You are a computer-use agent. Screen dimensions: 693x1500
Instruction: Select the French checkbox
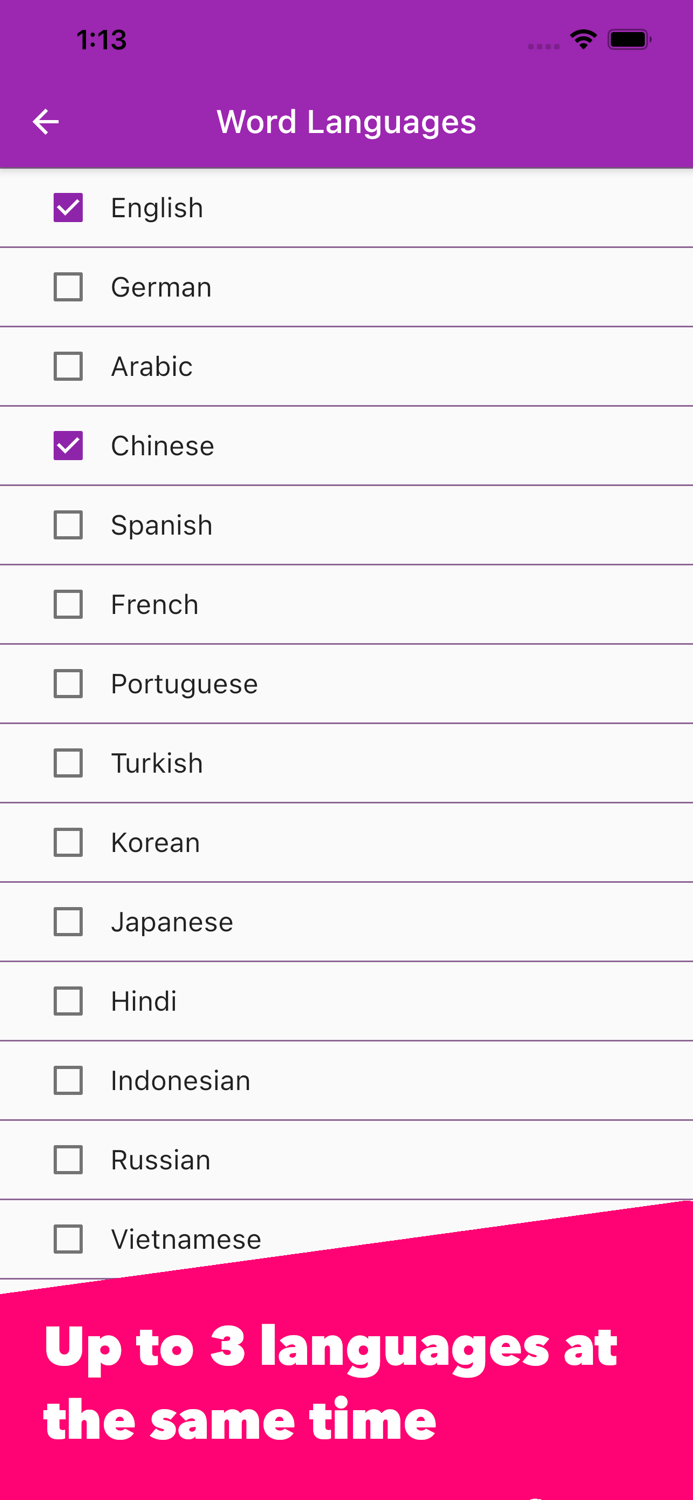(68, 604)
